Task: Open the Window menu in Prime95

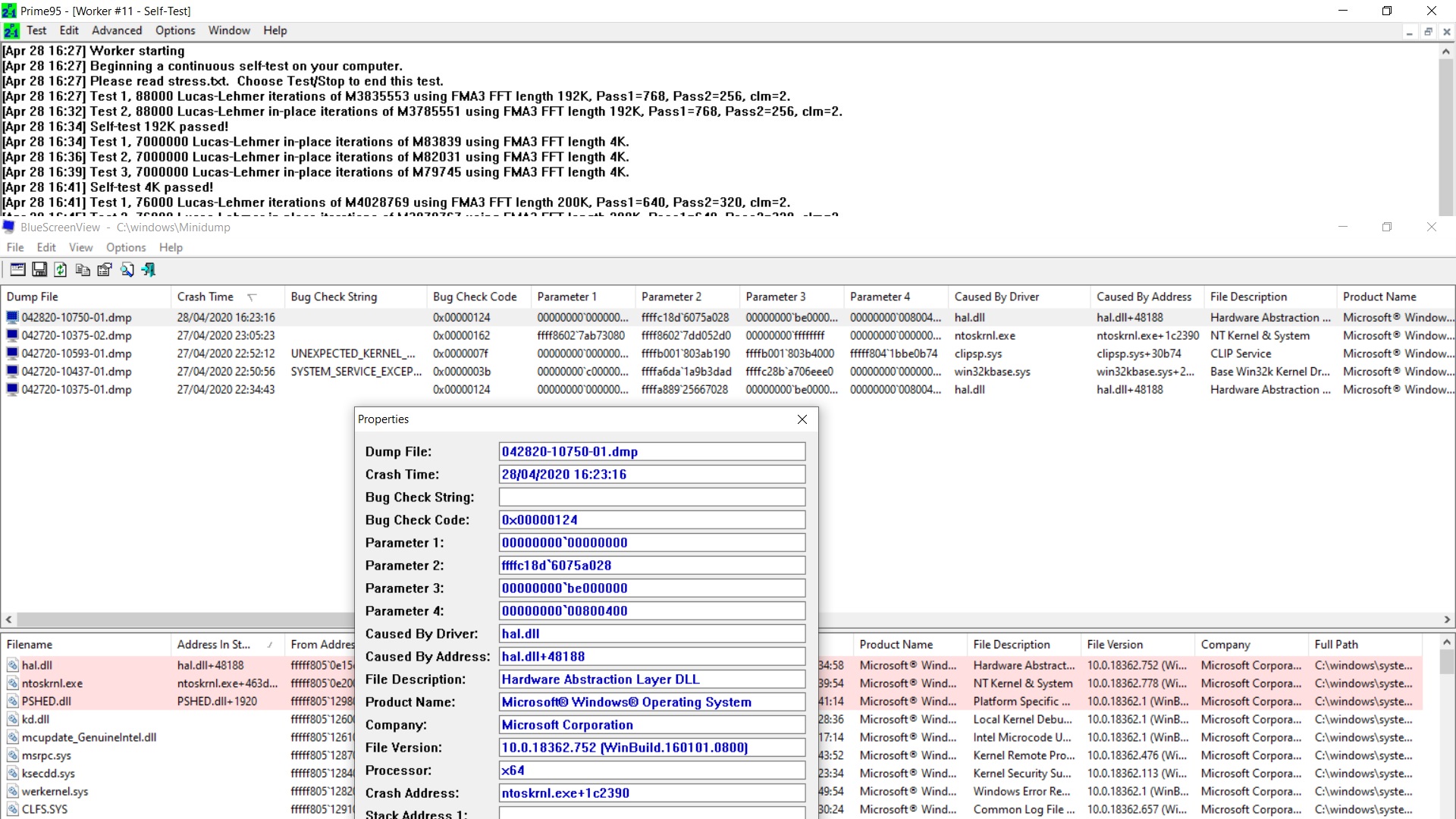Action: click(229, 31)
